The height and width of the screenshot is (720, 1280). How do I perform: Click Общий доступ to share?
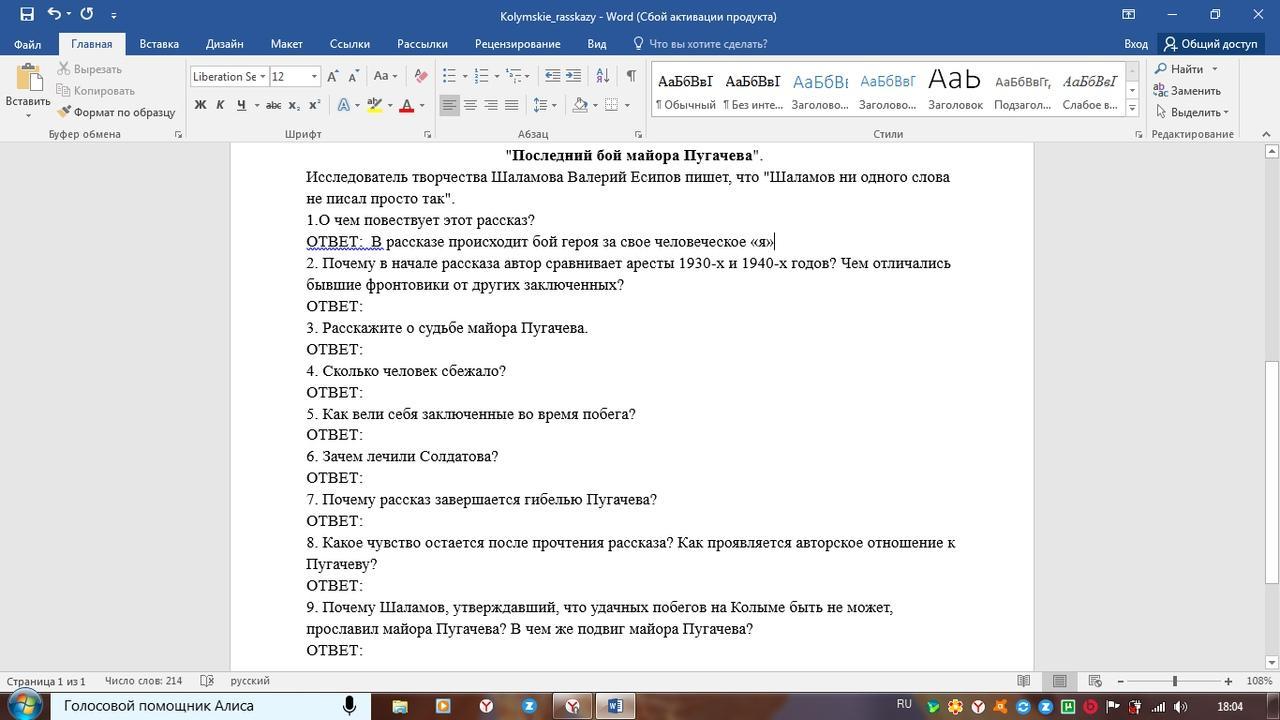pos(1210,44)
